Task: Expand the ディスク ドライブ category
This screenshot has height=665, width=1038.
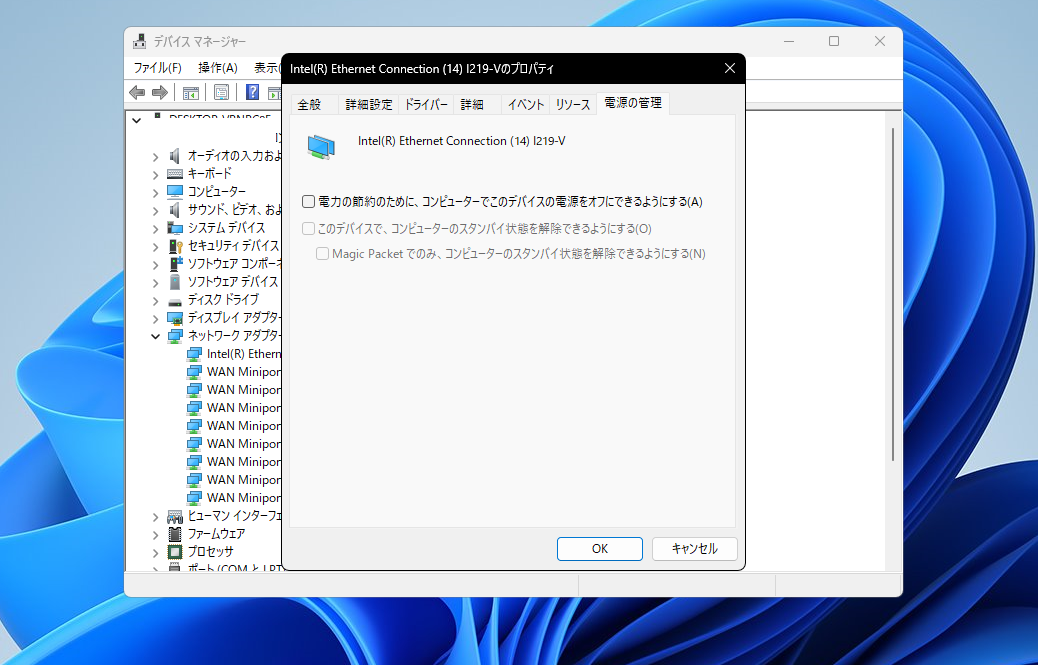Action: click(x=156, y=300)
